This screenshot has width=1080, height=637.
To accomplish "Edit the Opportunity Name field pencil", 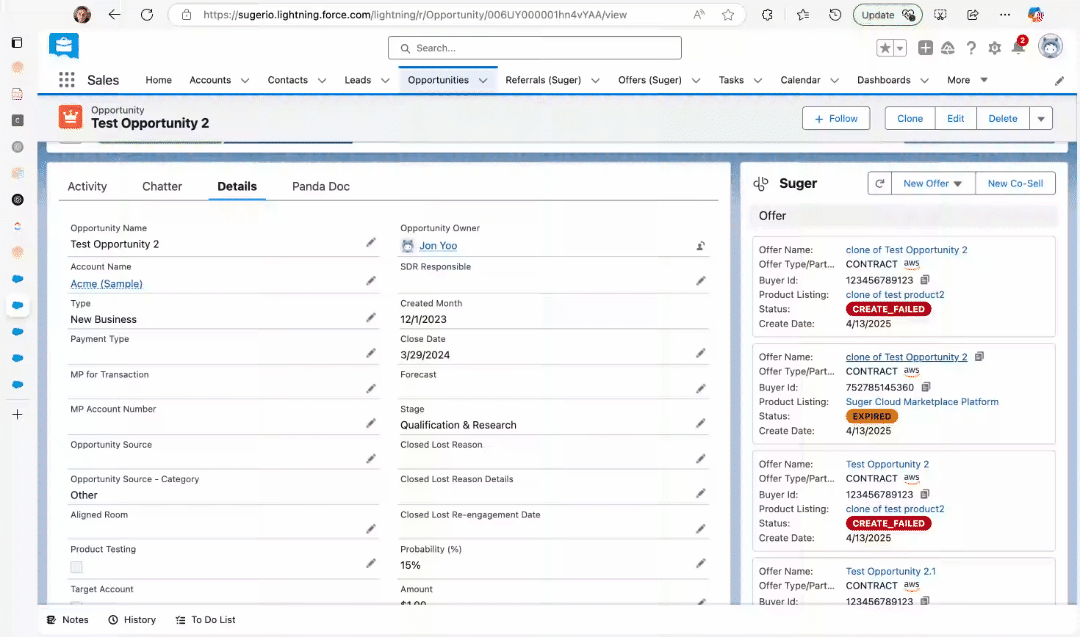I will pyautogui.click(x=371, y=242).
